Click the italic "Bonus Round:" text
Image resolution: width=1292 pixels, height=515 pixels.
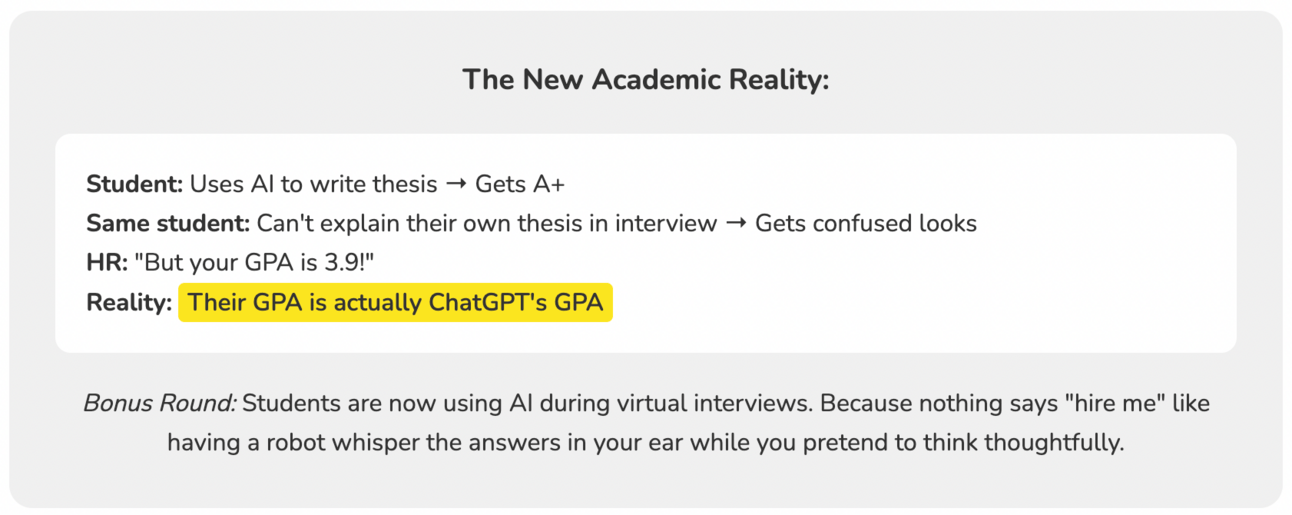[159, 404]
